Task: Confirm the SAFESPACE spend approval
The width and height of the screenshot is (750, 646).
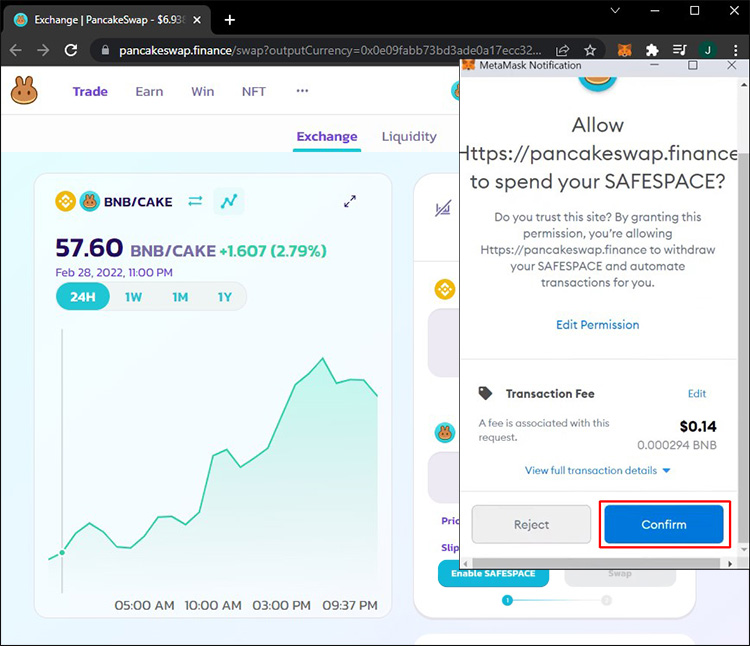Action: tap(664, 524)
